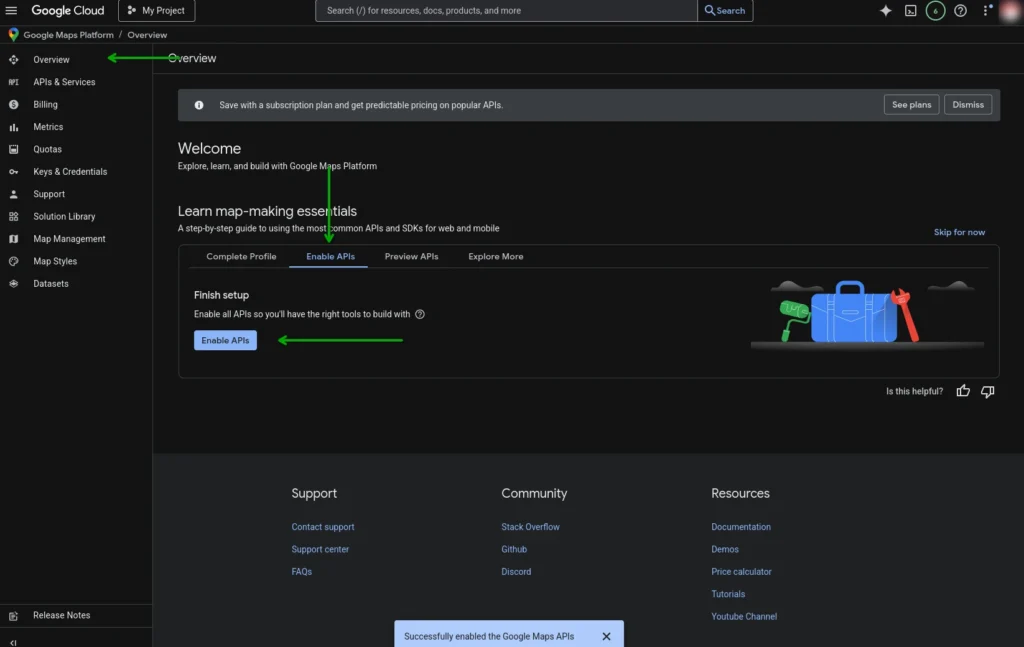
Task: Give thumbs up feedback
Action: coord(962,391)
